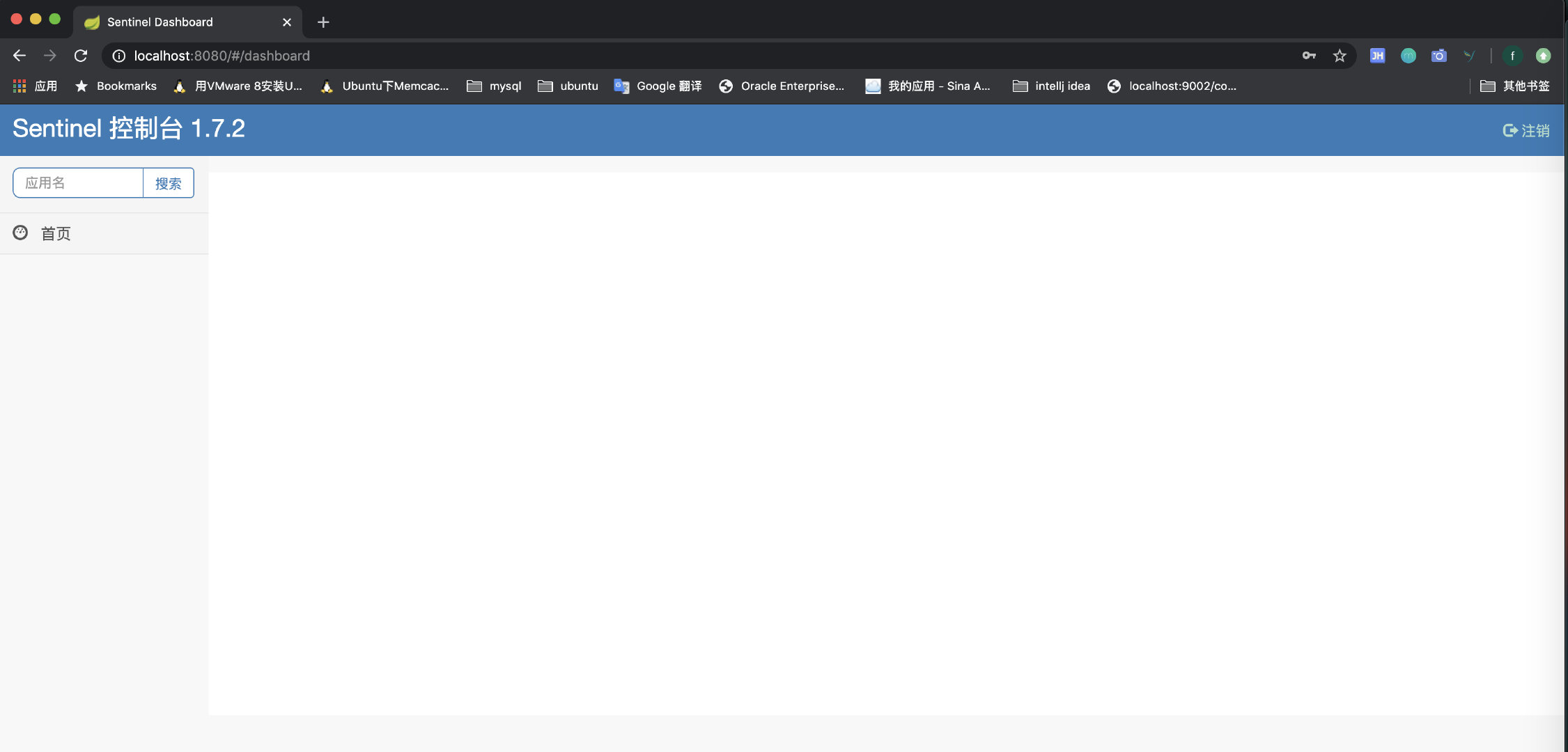Screen dimensions: 1568x752
Task: Open the saved passwords key icon
Action: coord(1309,56)
